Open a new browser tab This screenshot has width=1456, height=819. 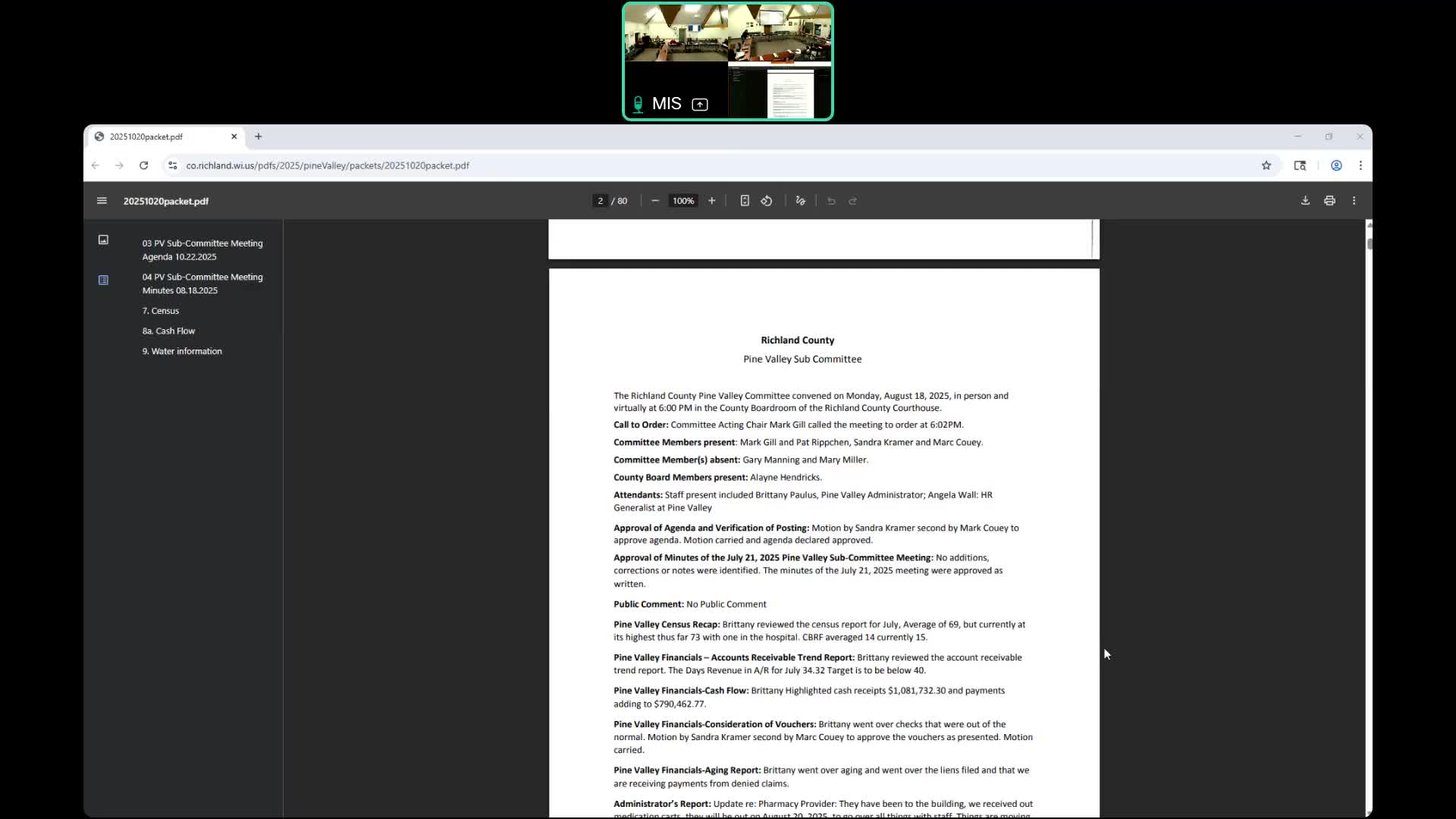259,136
